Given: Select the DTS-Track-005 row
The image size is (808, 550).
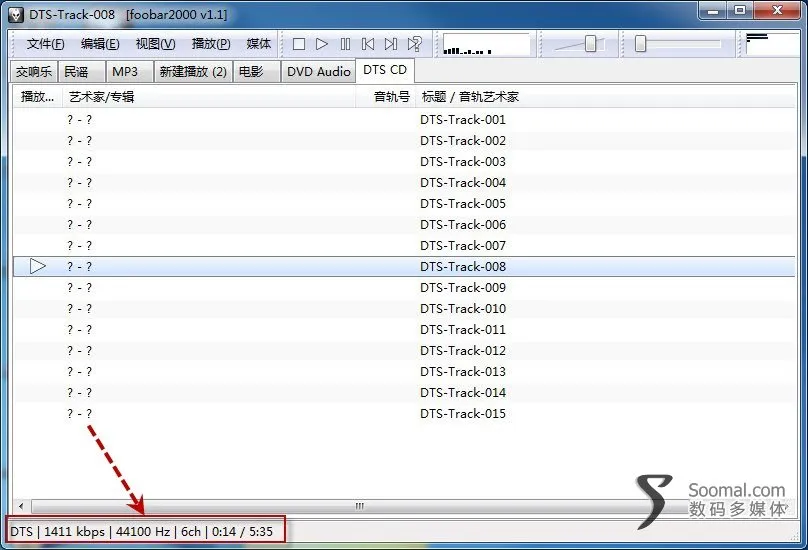Looking at the screenshot, I should coord(404,204).
